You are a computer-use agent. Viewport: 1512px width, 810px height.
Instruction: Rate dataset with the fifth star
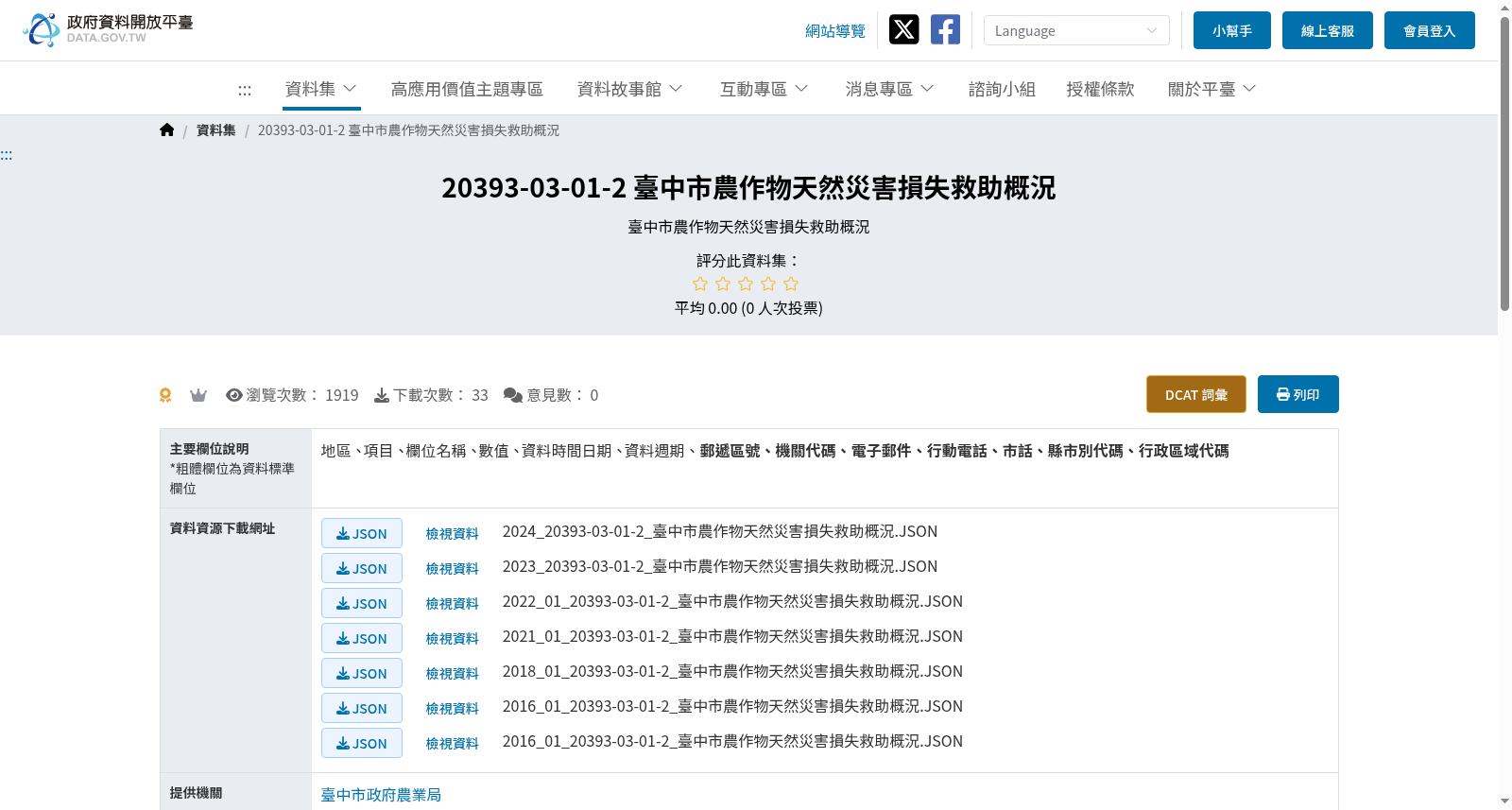pos(791,284)
